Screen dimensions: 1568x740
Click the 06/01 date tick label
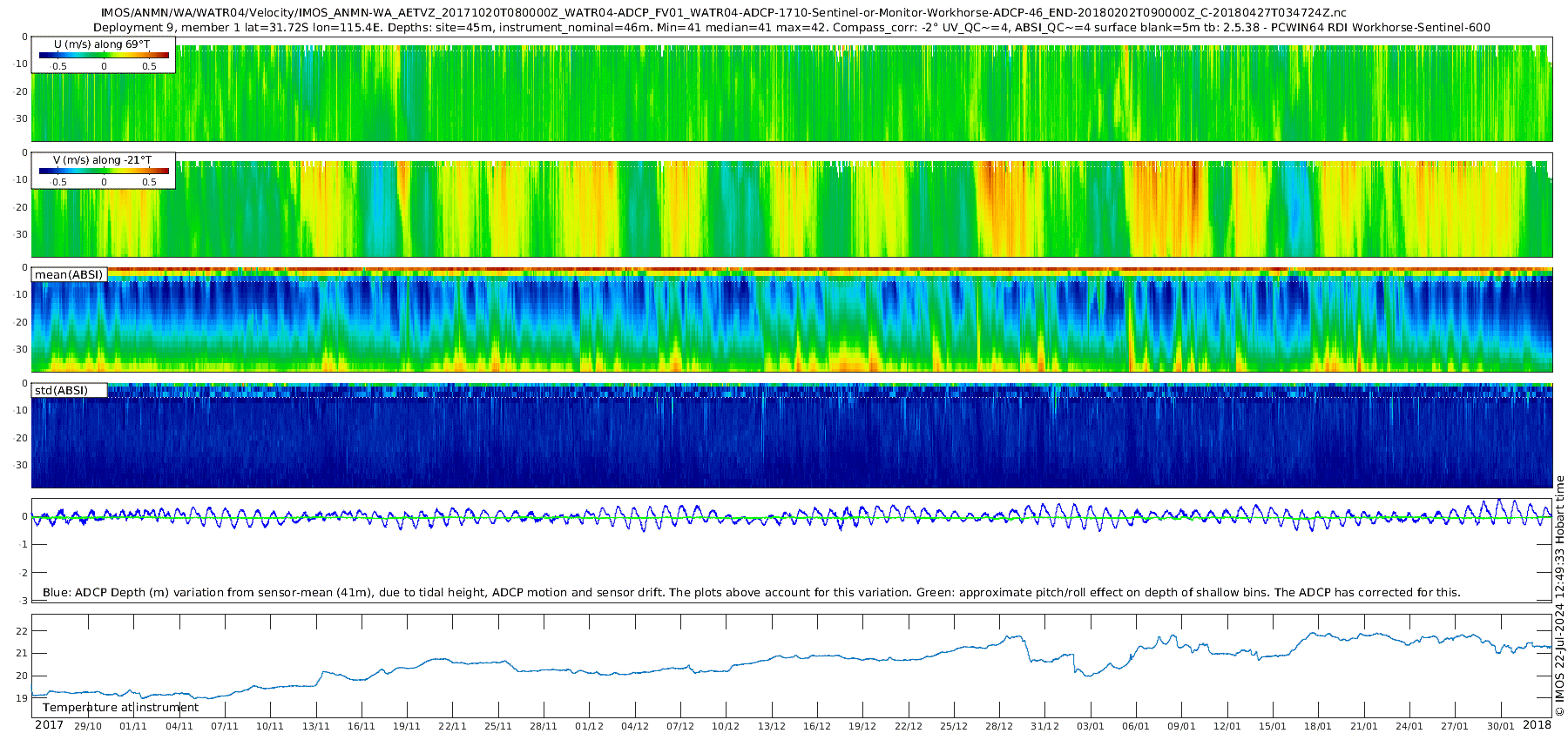[x=1136, y=726]
